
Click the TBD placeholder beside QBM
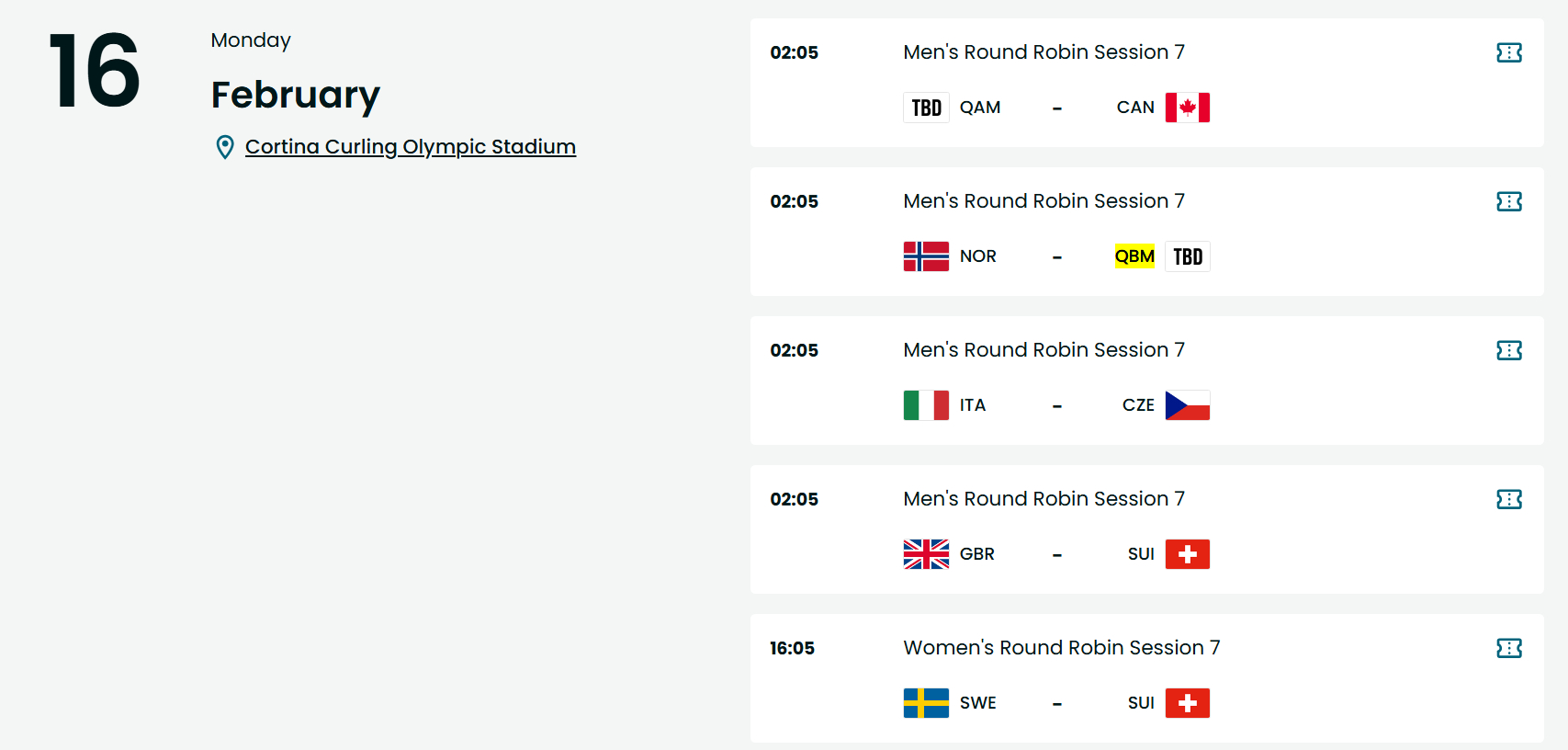(1188, 256)
